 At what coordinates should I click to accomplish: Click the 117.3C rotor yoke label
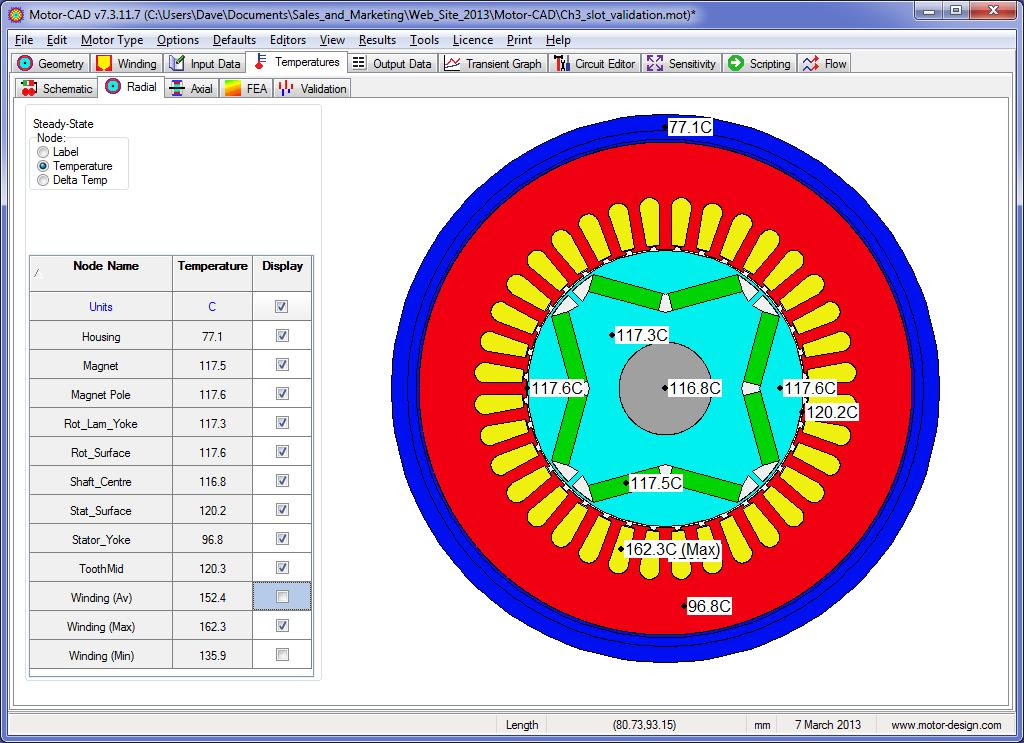(642, 335)
